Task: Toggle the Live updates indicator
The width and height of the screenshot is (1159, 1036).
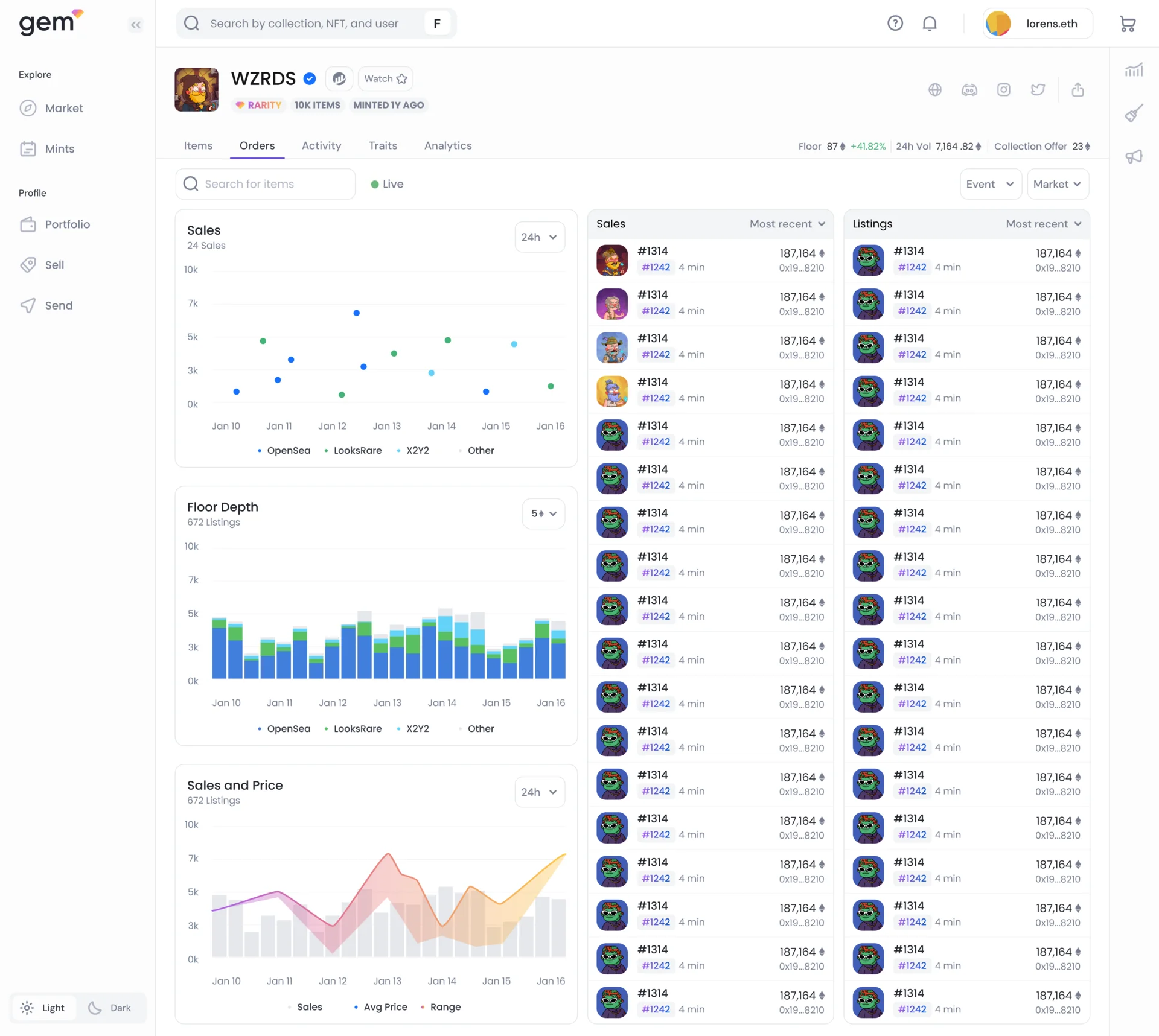Action: click(x=387, y=184)
